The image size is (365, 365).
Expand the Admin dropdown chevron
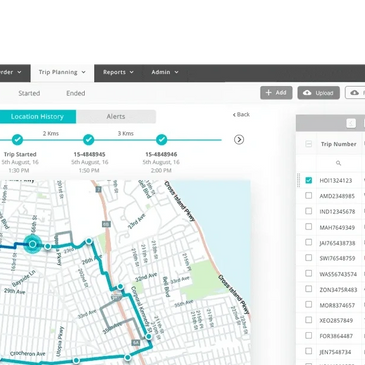coord(176,72)
